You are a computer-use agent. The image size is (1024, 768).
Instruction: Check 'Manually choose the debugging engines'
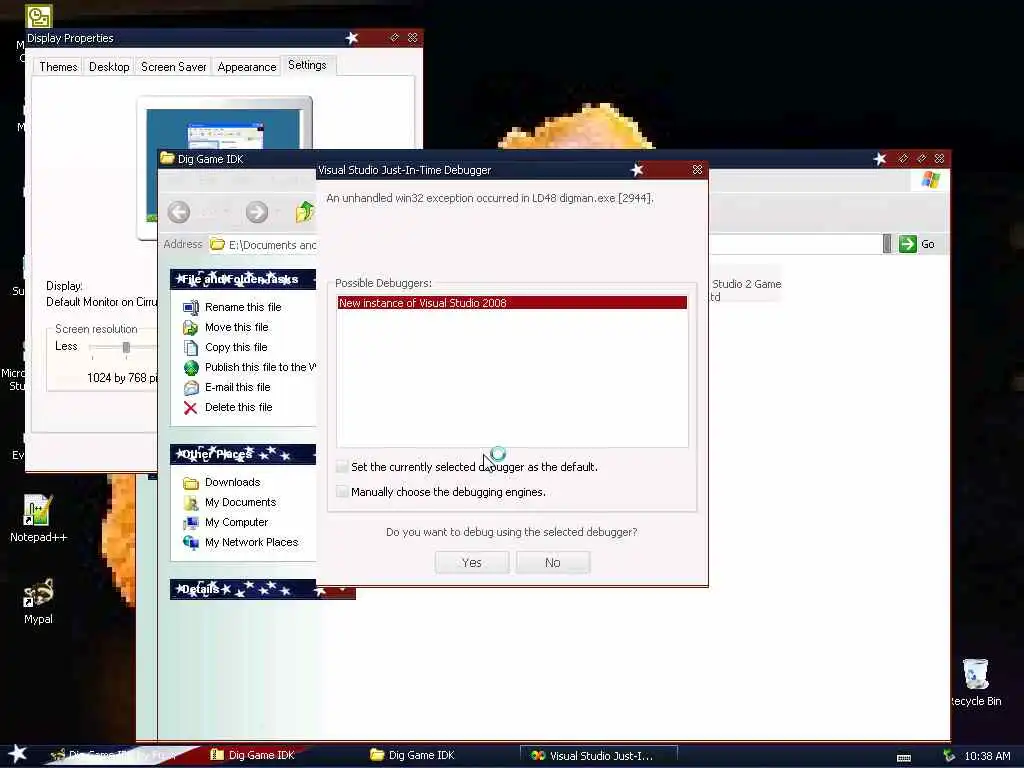pyautogui.click(x=342, y=492)
